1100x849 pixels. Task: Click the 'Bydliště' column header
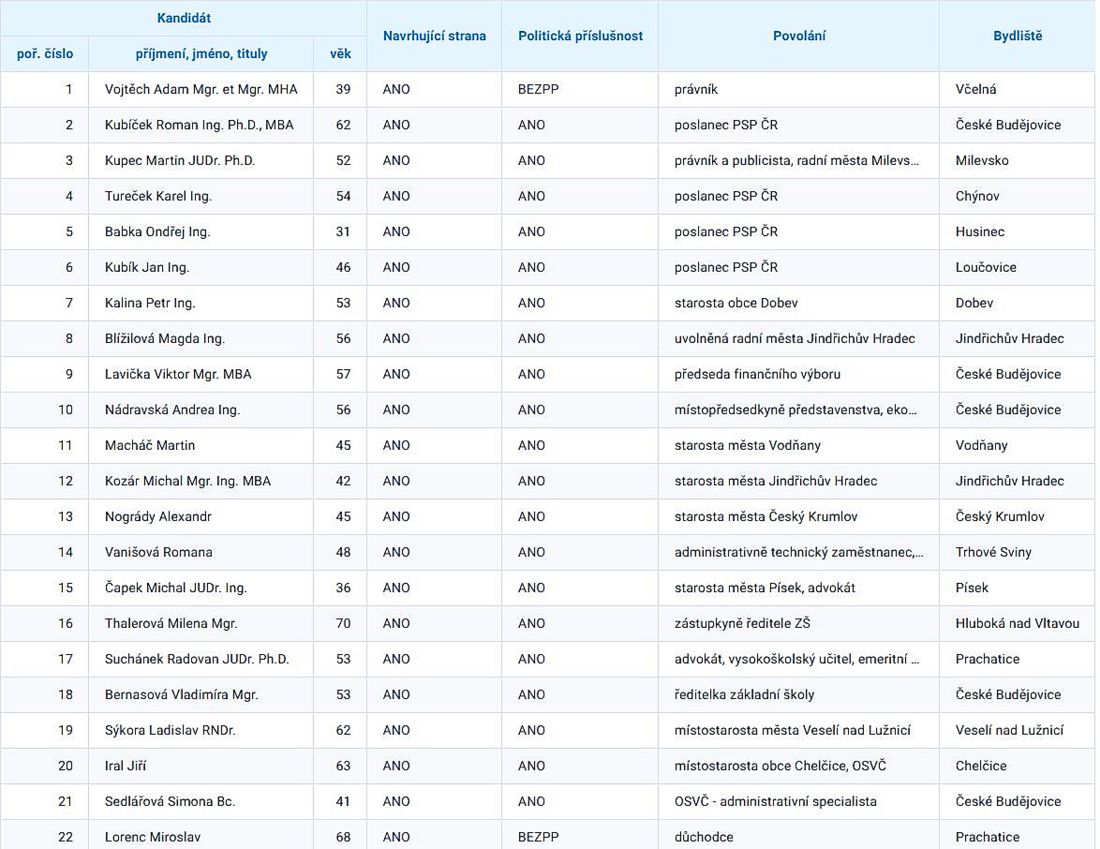[1018, 36]
